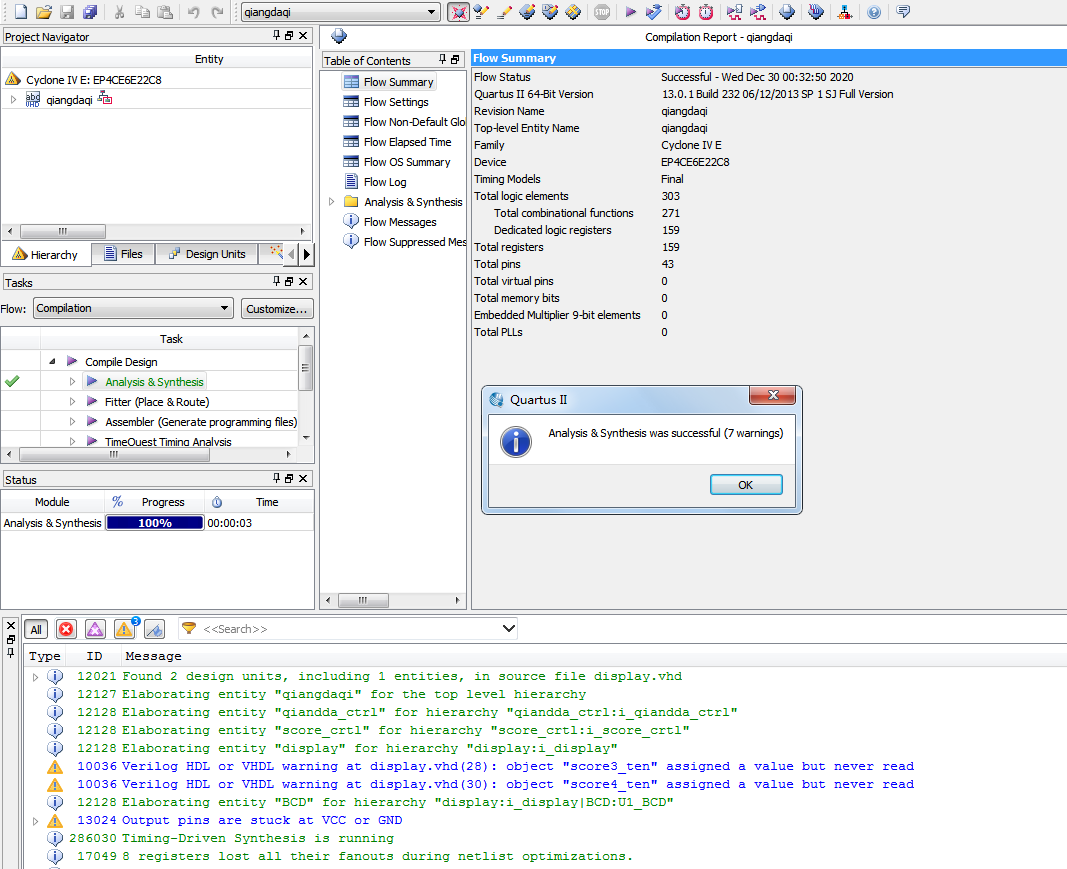Image resolution: width=1067 pixels, height=869 pixels.
Task: Click the Analysis & Synthesis 100% progress bar
Action: pyautogui.click(x=155, y=523)
